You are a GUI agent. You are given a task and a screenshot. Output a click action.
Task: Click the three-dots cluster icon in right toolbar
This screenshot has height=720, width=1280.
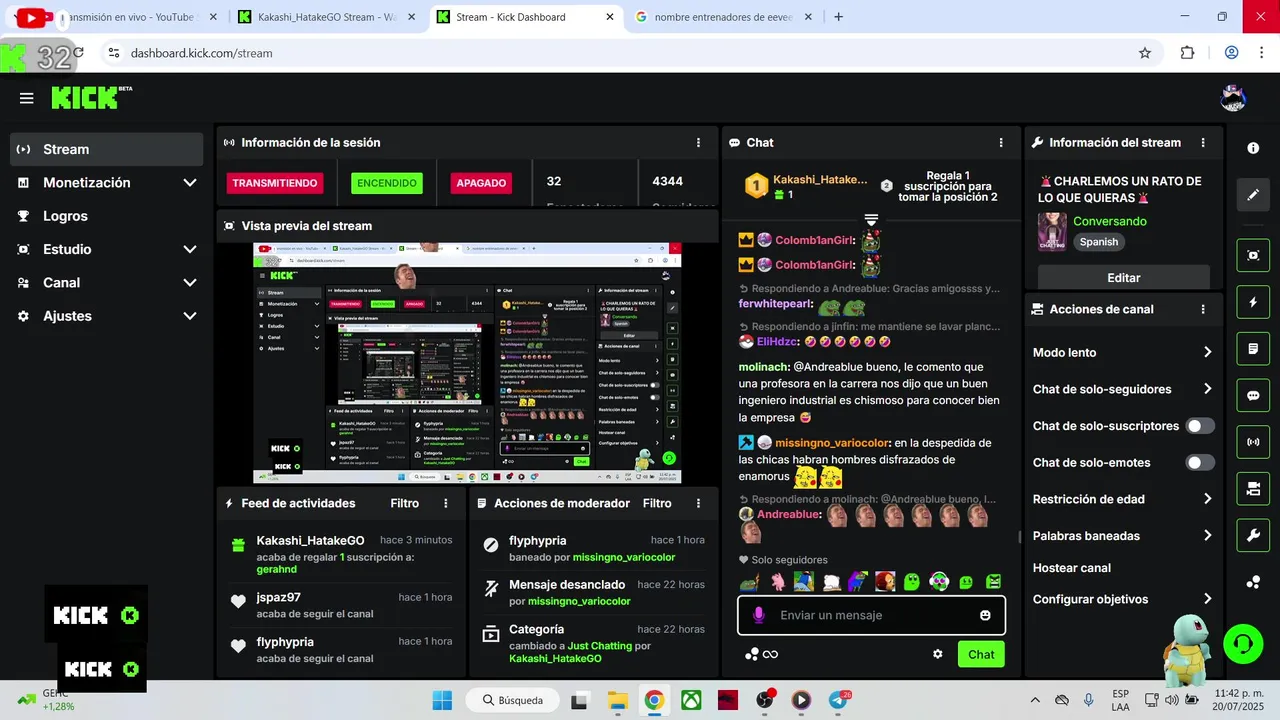coord(1253,582)
